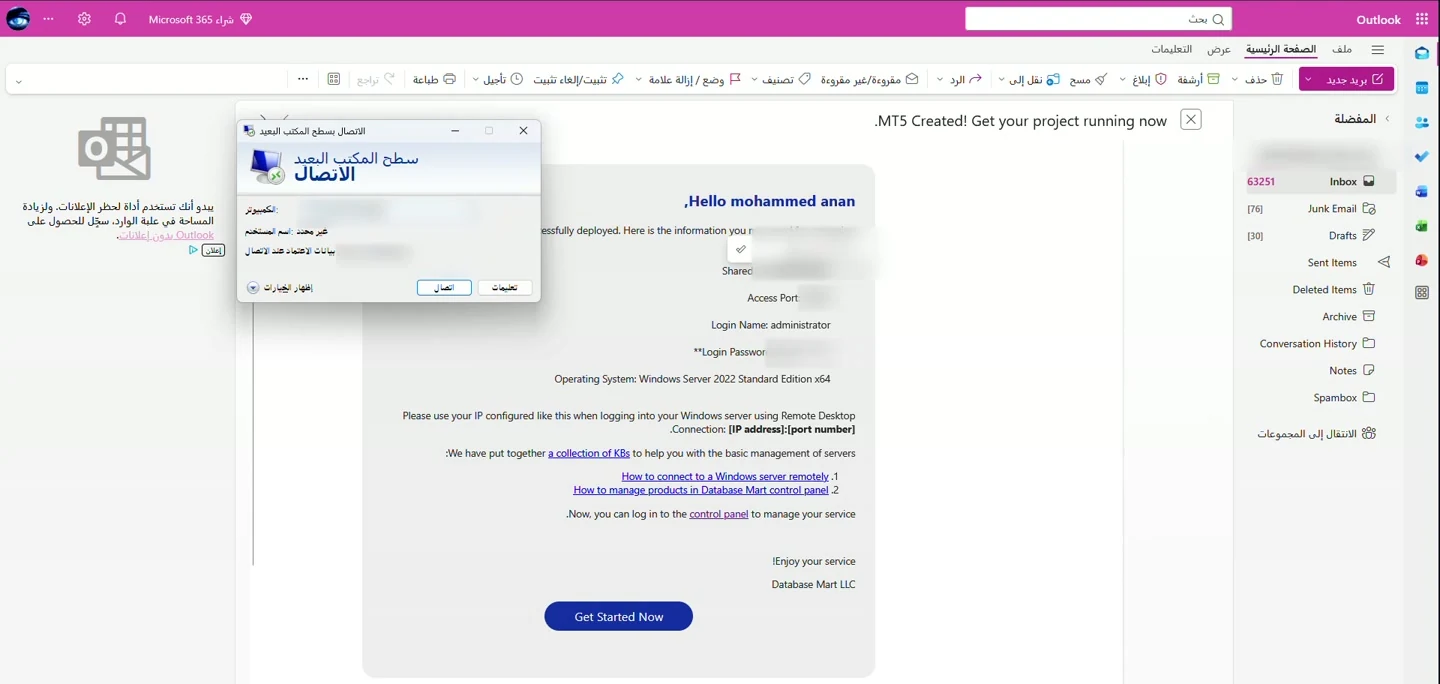Switch to the ملف tab
The width and height of the screenshot is (1440, 684).
point(1342,49)
